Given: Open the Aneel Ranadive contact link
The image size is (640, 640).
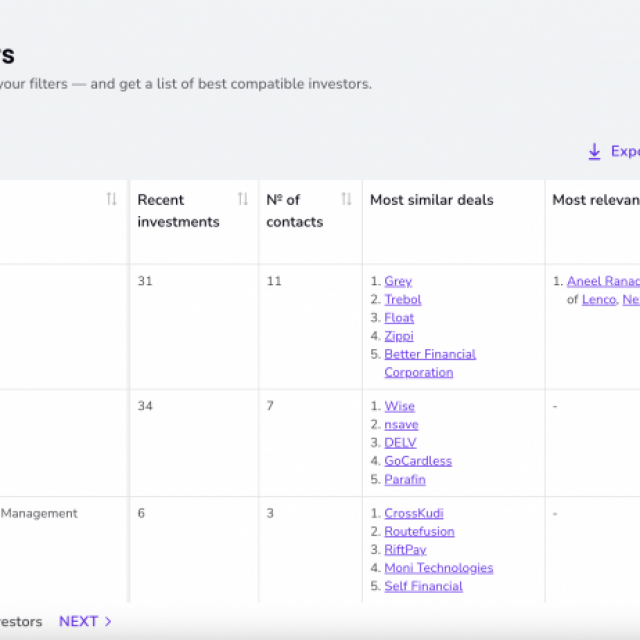Looking at the screenshot, I should 603,281.
